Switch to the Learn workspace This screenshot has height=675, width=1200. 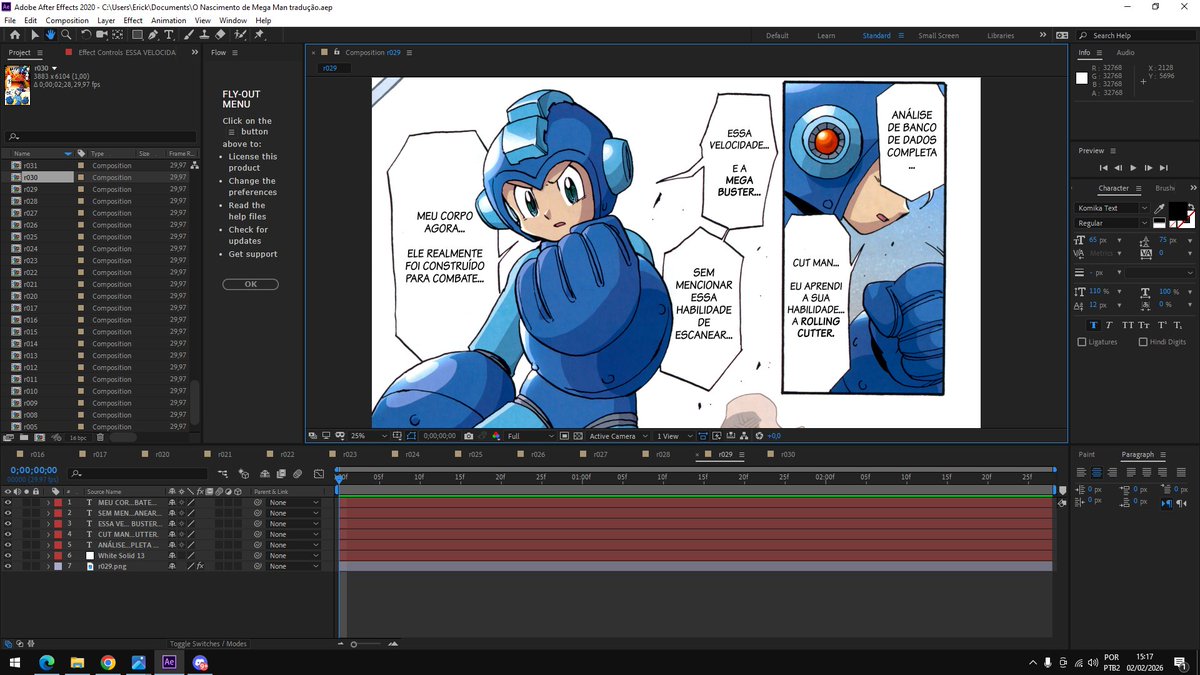click(x=826, y=35)
